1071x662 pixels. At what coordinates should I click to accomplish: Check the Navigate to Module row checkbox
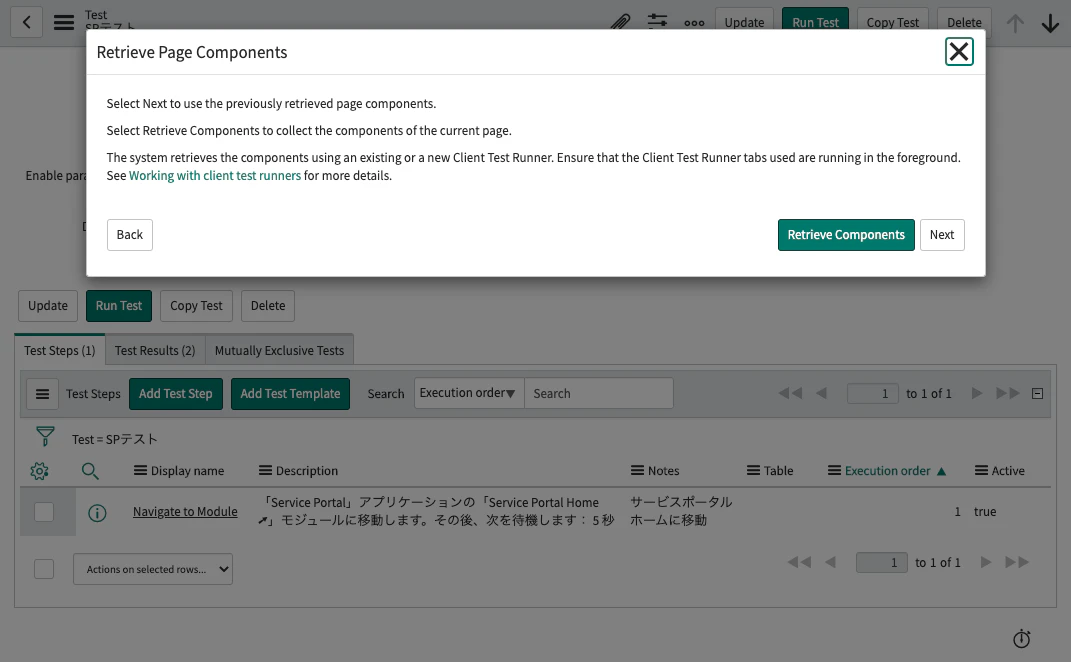44,512
